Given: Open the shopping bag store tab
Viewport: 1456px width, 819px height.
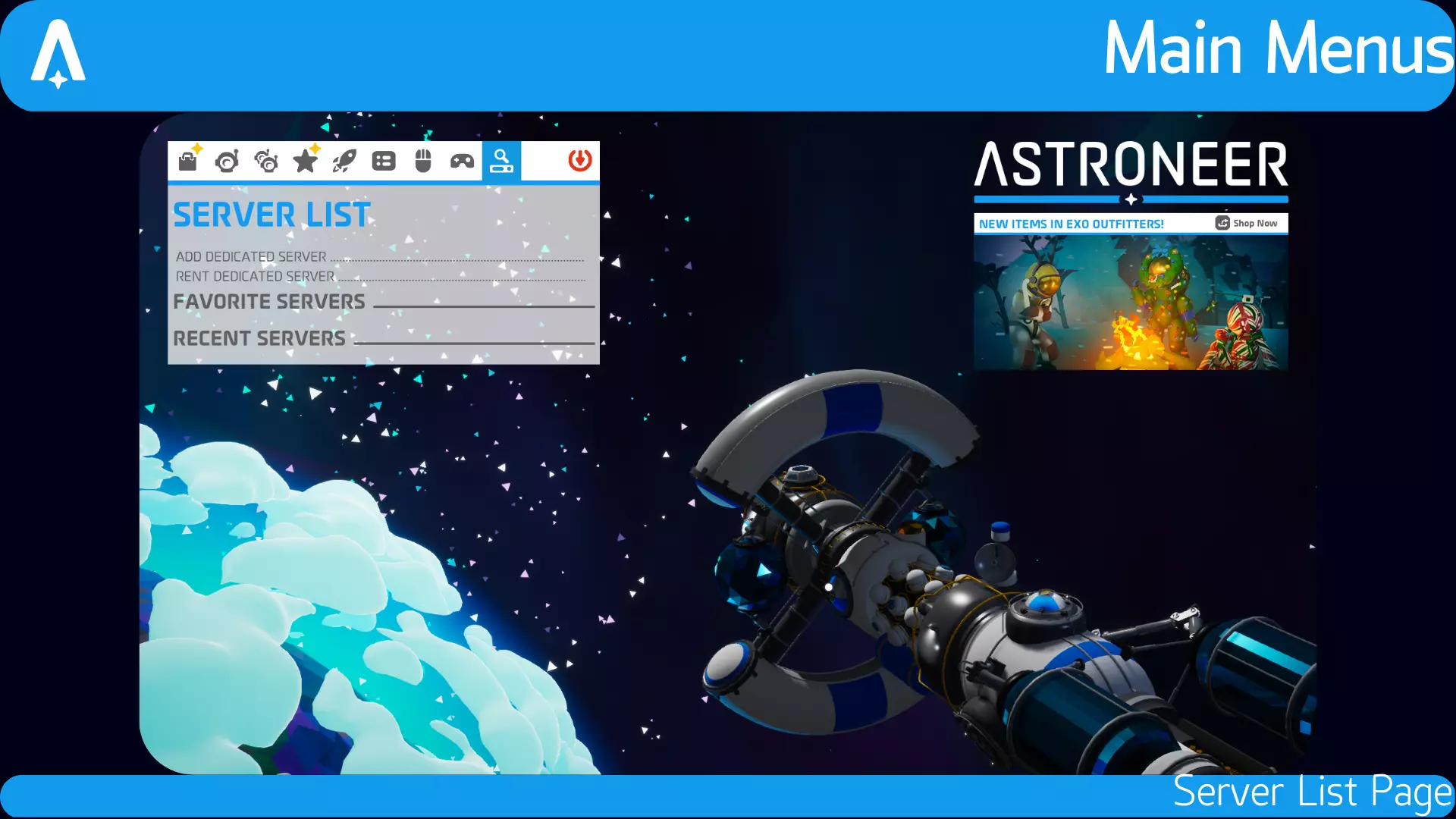Looking at the screenshot, I should pos(188,161).
